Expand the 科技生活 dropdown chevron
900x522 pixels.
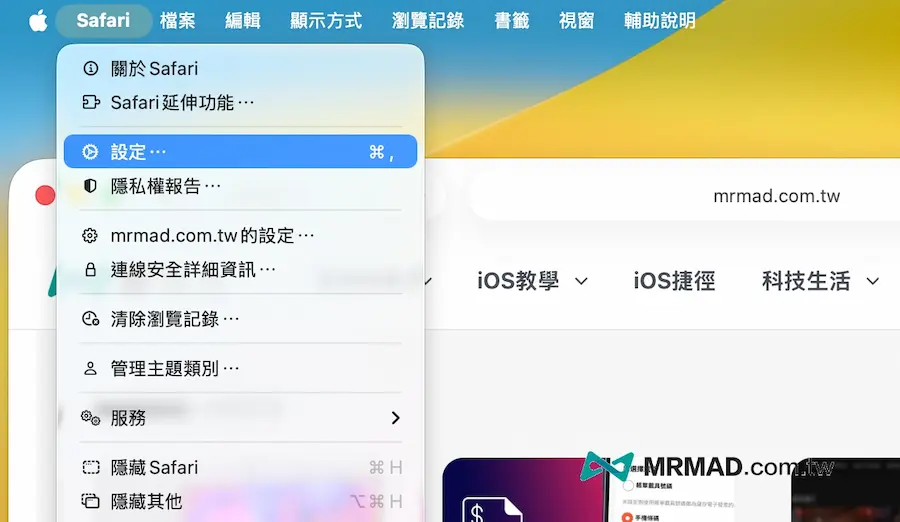pos(872,281)
